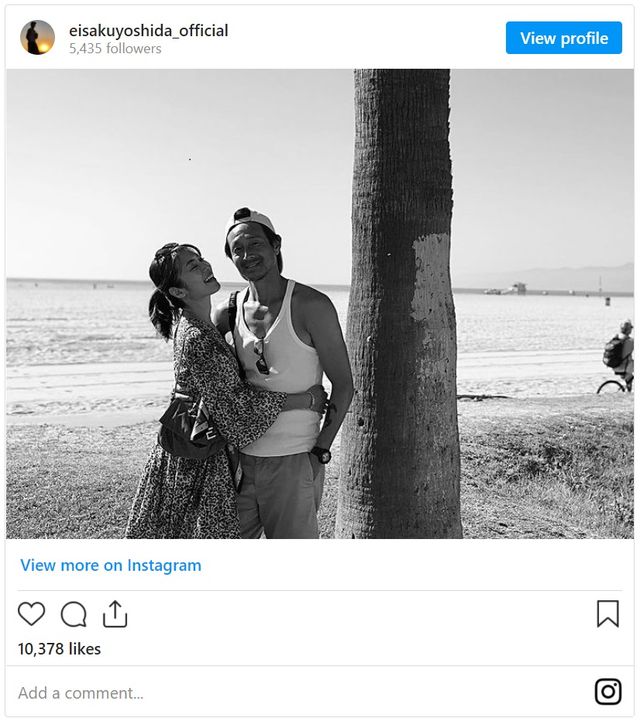Open comments via the speech bubble icon
The height and width of the screenshot is (724, 640).
pyautogui.click(x=73, y=613)
